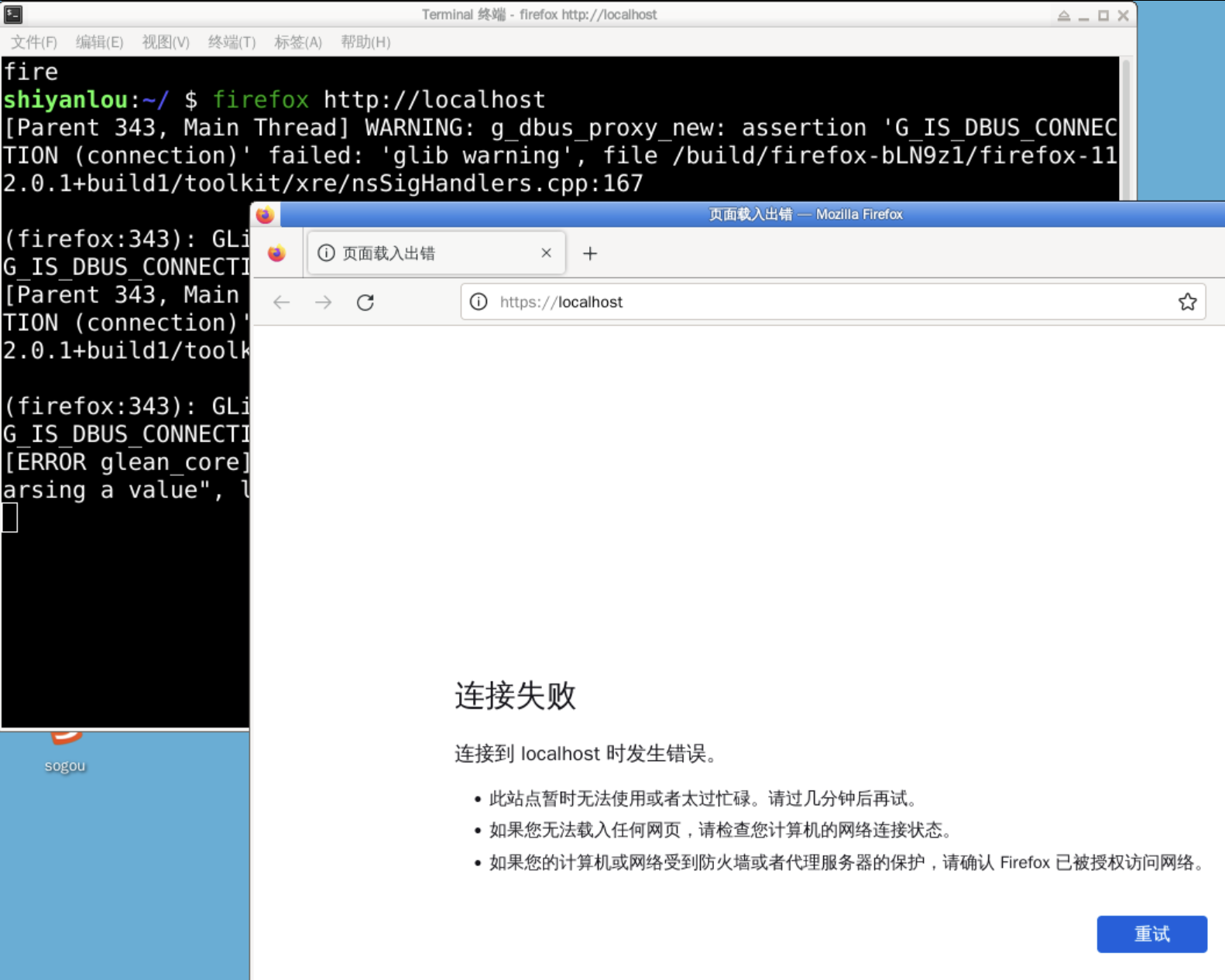1225x980 pixels.
Task: Open a new tab with the plus button
Action: [590, 253]
